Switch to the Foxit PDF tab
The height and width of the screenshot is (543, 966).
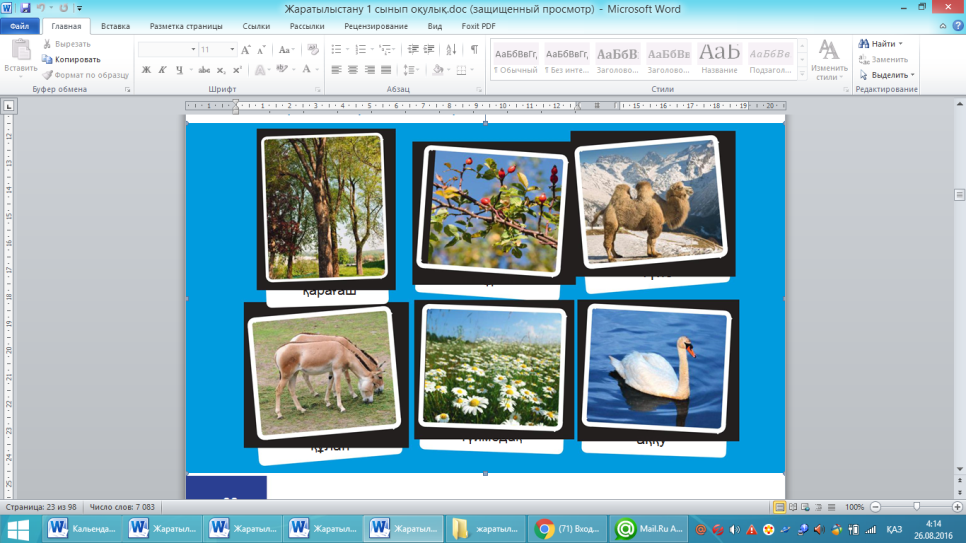pyautogui.click(x=479, y=27)
